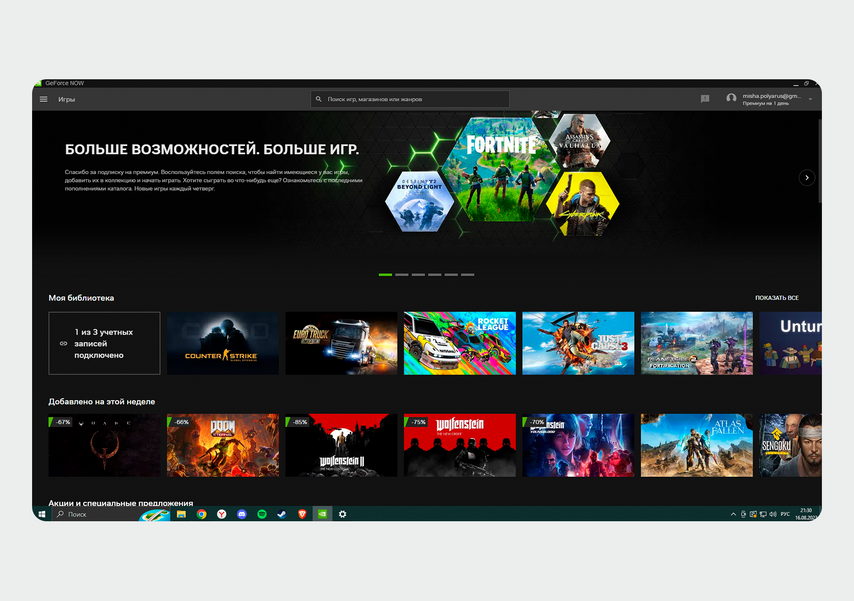
Task: Open the Wolfenstein The New Order tile
Action: [460, 445]
